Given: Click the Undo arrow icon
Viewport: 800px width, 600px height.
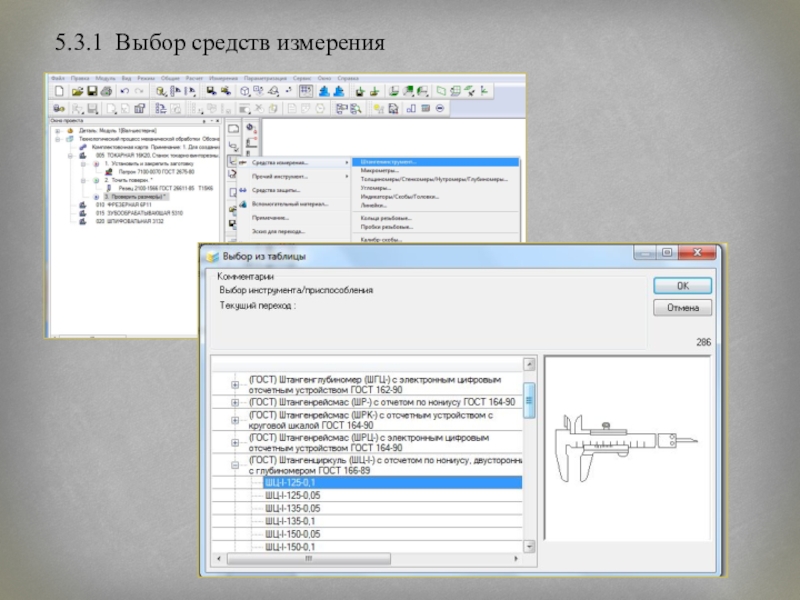Looking at the screenshot, I should [124, 91].
